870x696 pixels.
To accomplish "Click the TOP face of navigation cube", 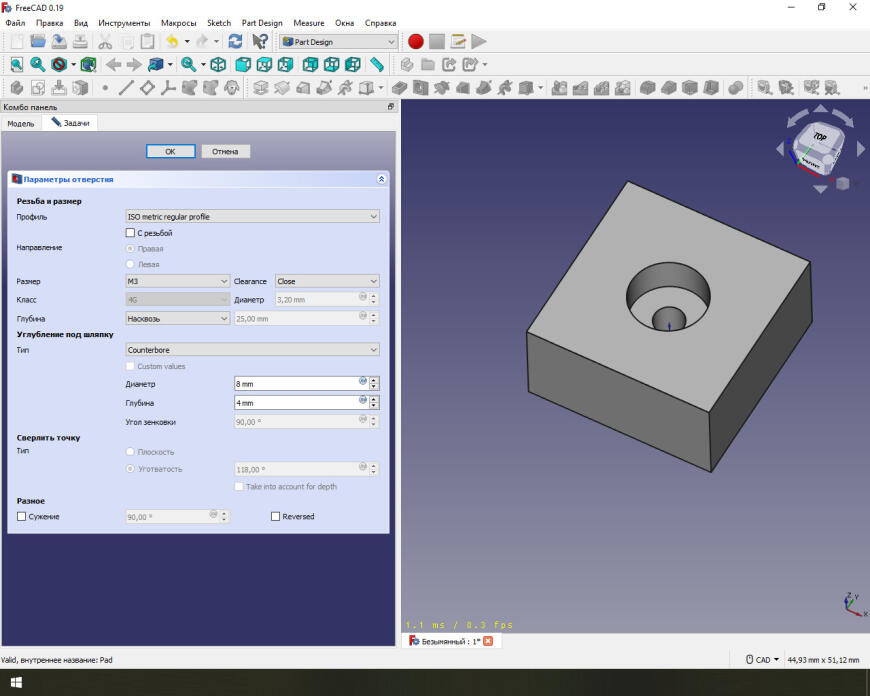I will coord(820,137).
